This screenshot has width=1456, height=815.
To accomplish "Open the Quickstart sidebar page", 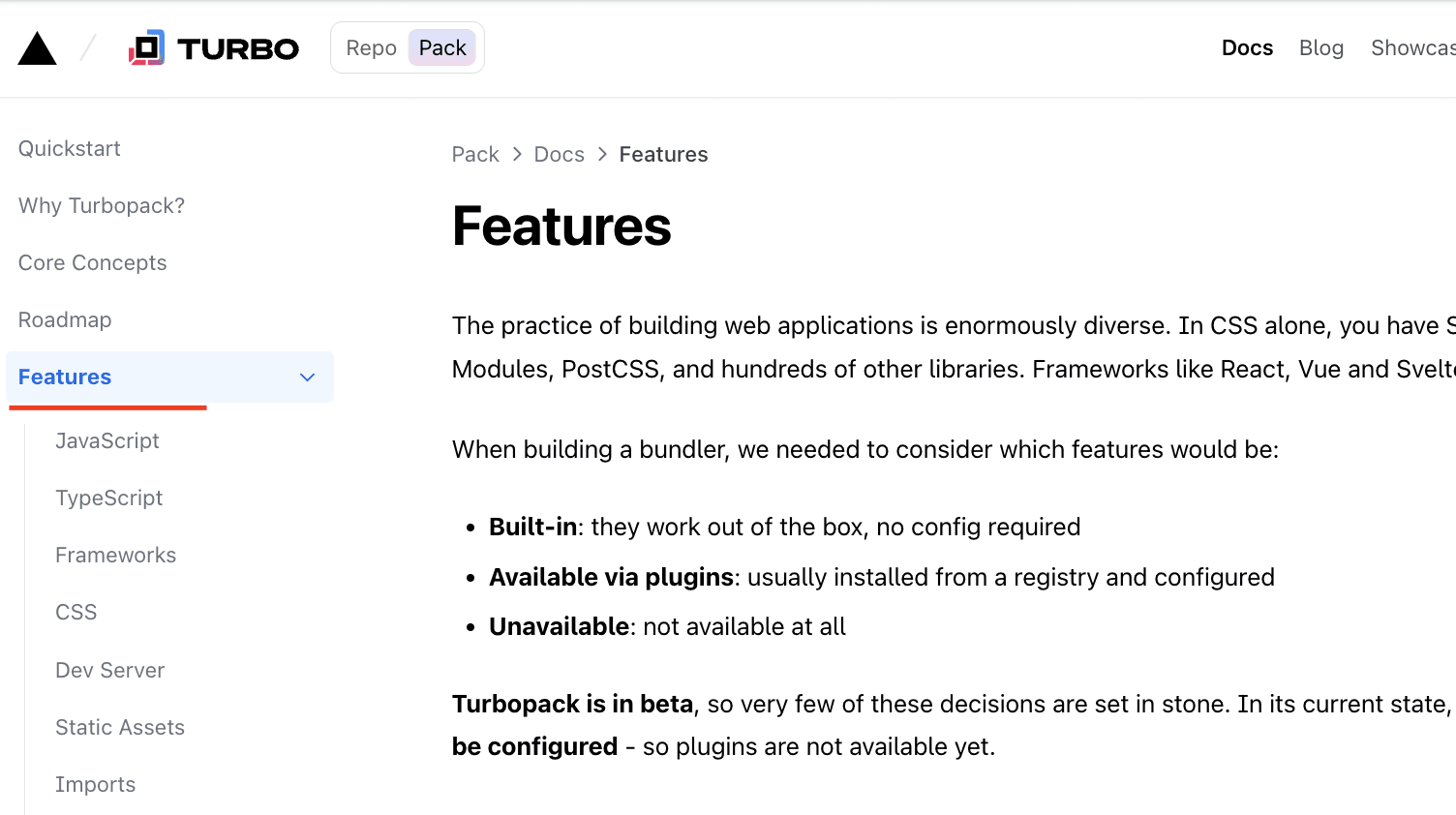I will (70, 149).
